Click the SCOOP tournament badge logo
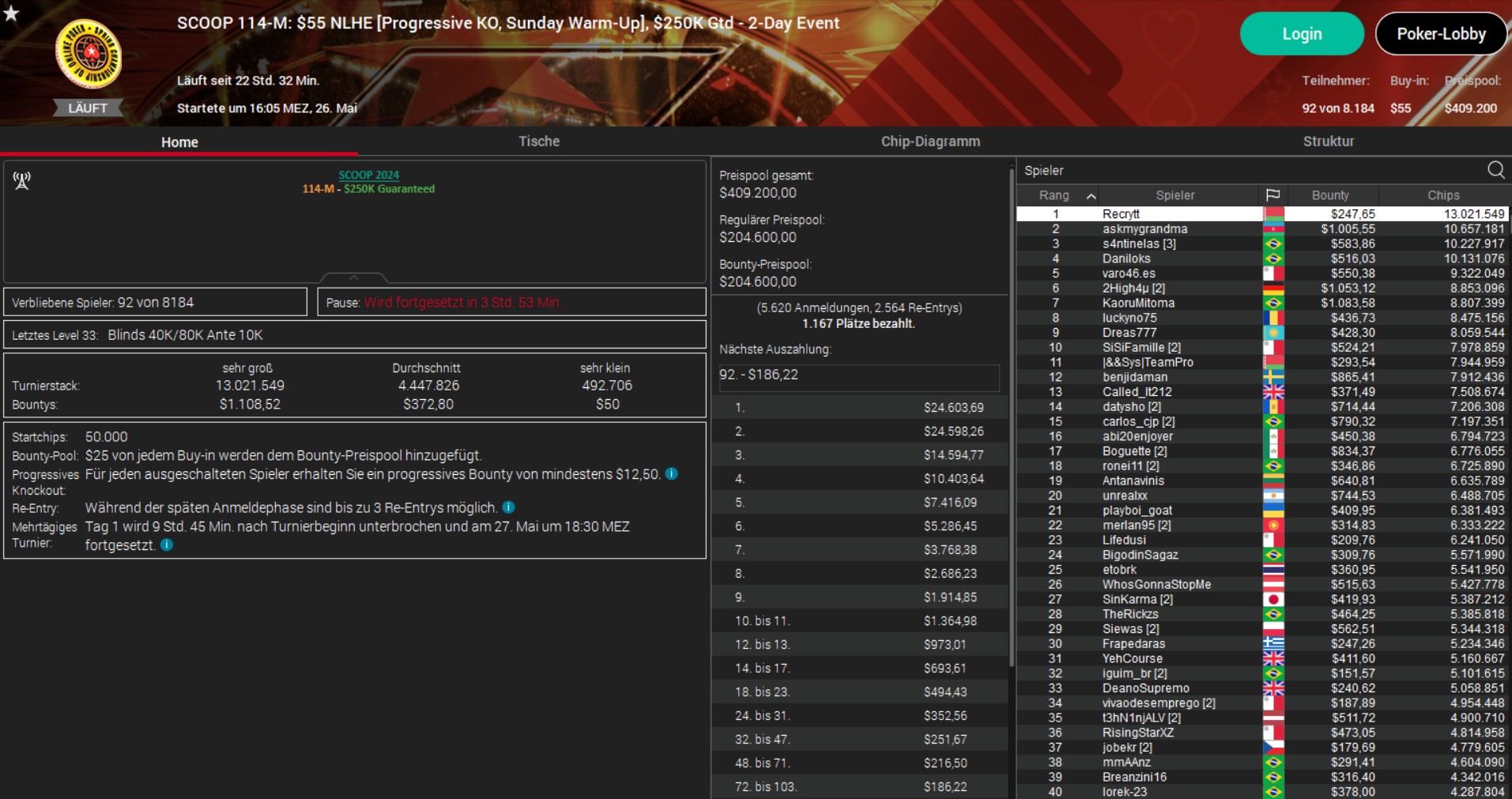This screenshot has width=1512, height=799. coord(89,54)
